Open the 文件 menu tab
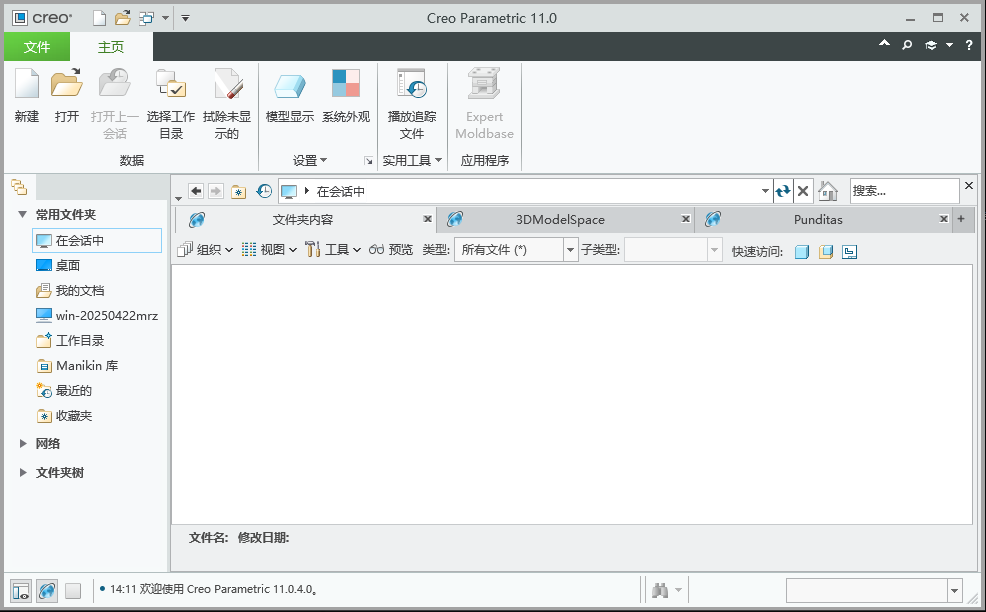The image size is (986, 612). pyautogui.click(x=37, y=47)
